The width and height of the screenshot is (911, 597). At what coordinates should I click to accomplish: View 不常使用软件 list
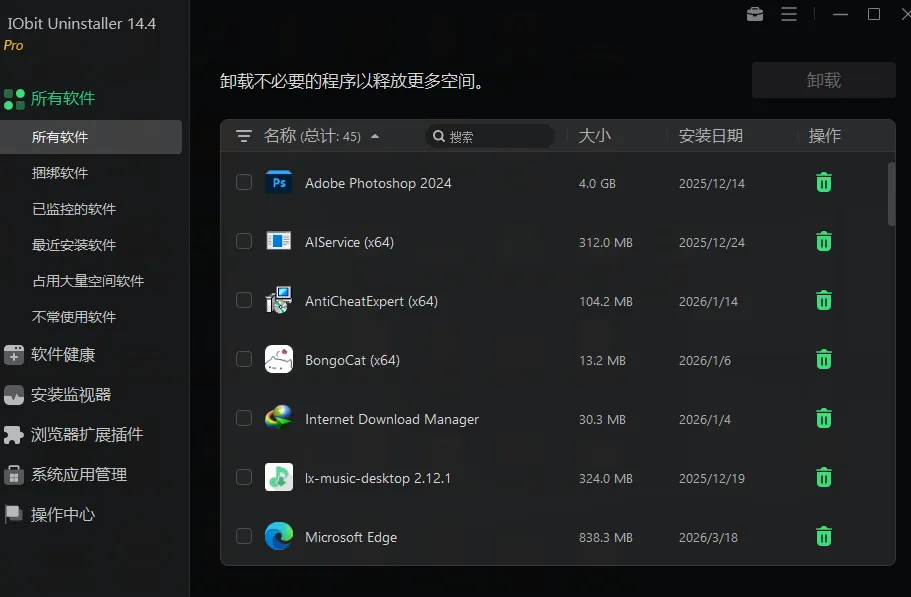point(74,317)
